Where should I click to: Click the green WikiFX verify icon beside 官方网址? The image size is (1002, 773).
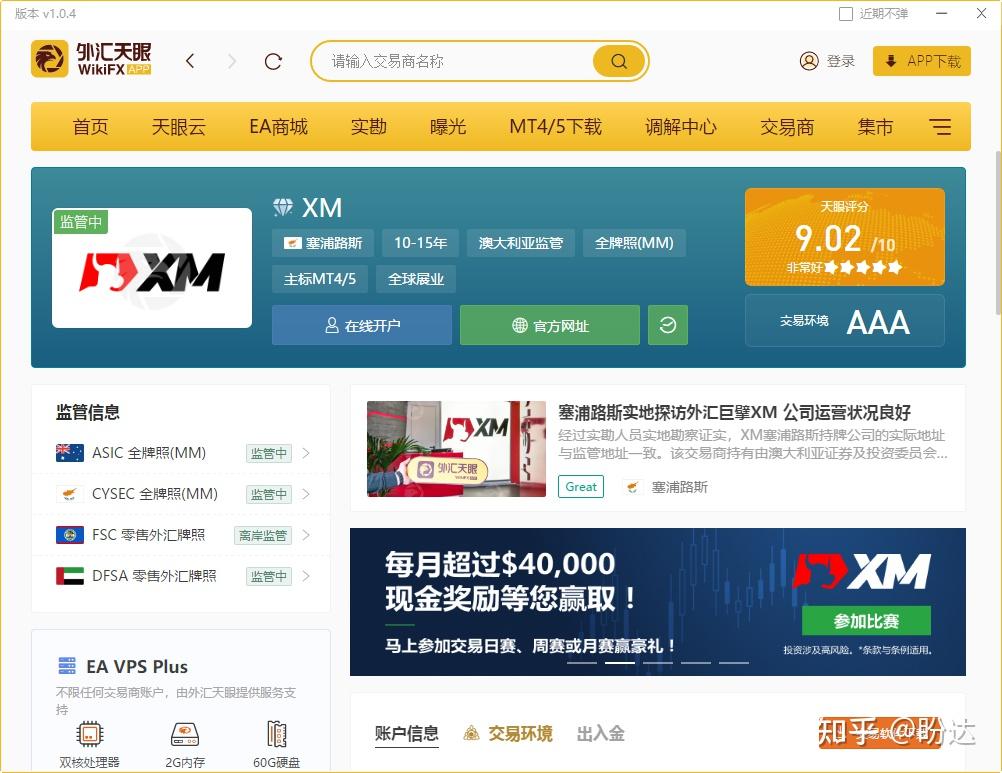click(668, 325)
